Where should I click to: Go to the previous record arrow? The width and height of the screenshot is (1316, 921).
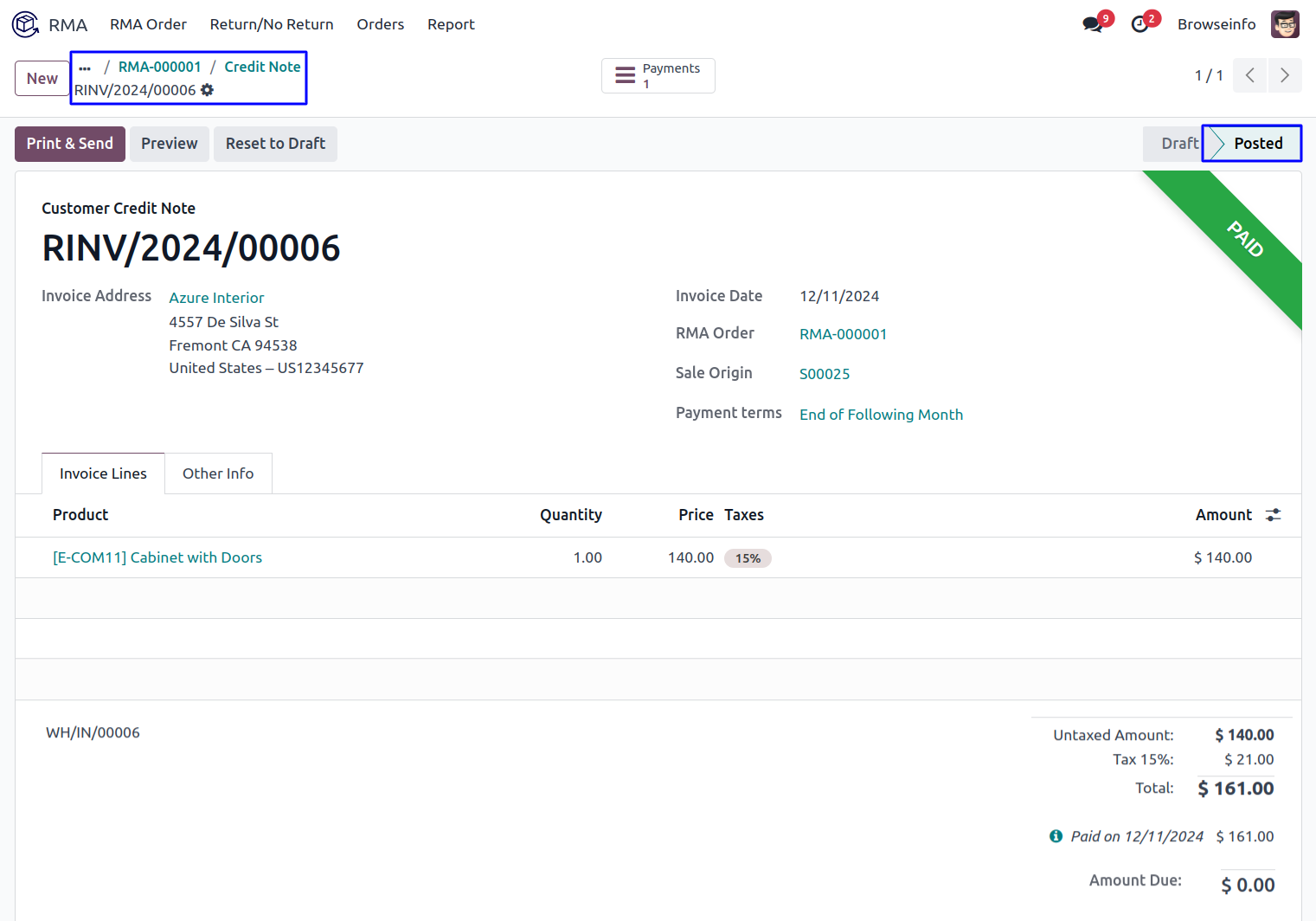[1250, 75]
